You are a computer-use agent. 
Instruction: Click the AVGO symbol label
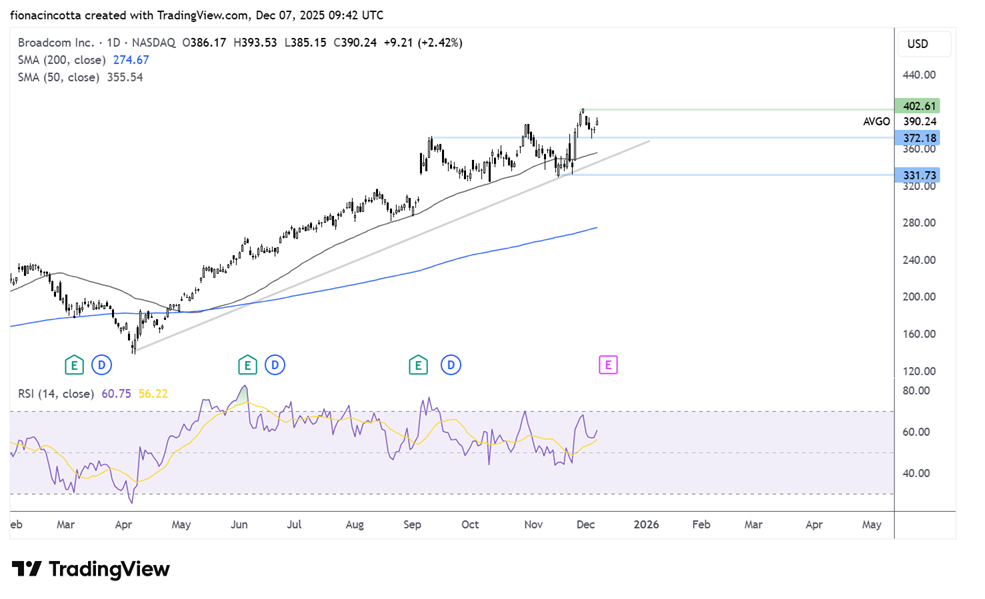tap(876, 122)
